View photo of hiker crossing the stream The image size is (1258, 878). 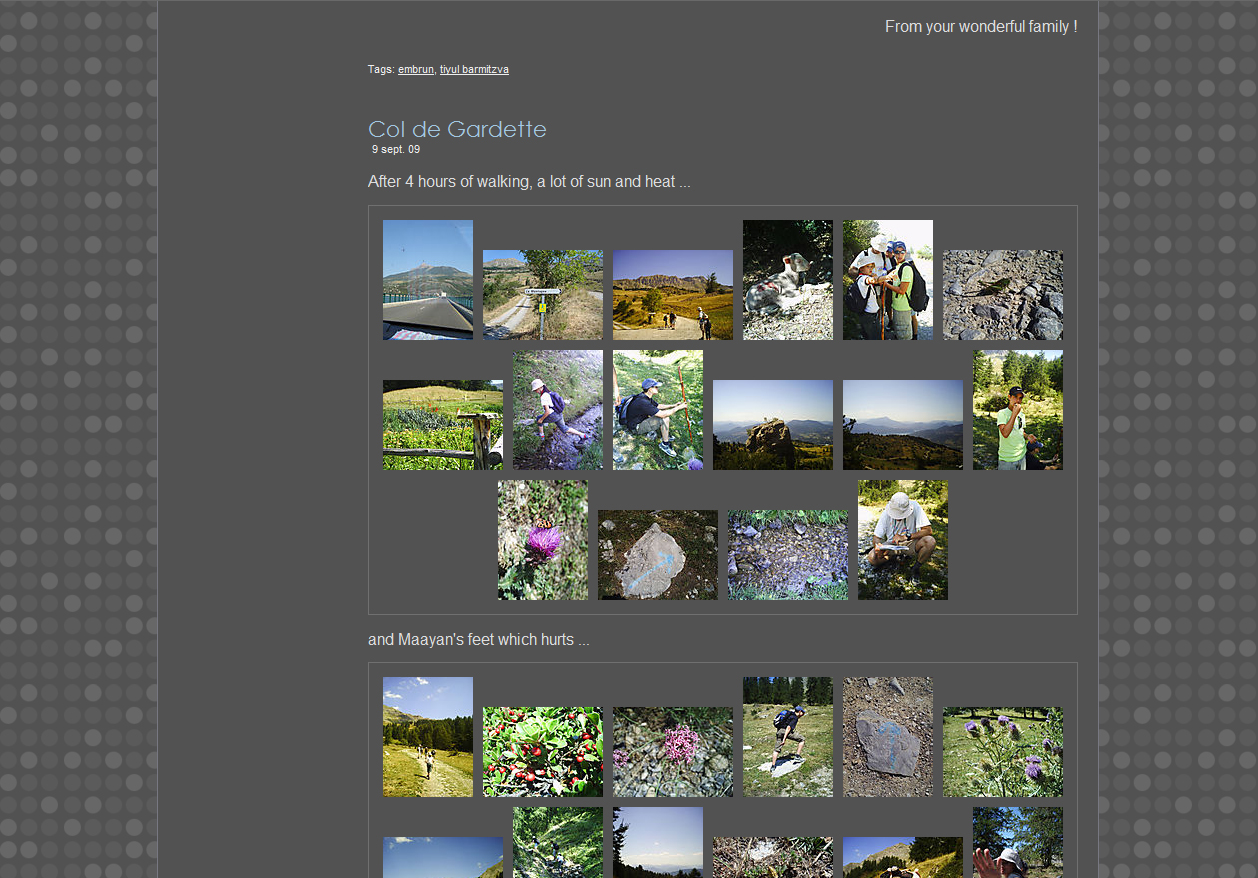pyautogui.click(x=558, y=409)
